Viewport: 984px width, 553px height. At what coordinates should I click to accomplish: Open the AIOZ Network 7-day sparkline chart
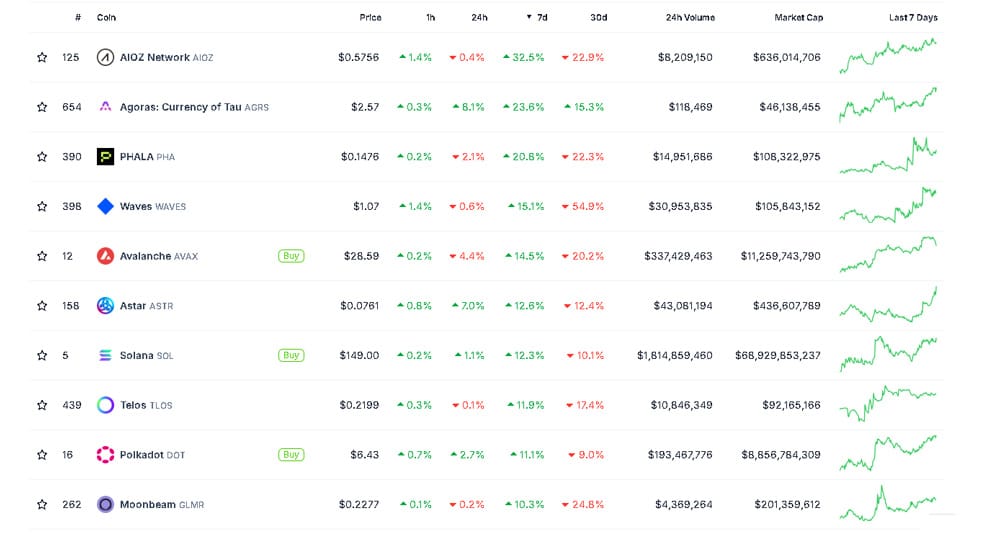(x=888, y=55)
